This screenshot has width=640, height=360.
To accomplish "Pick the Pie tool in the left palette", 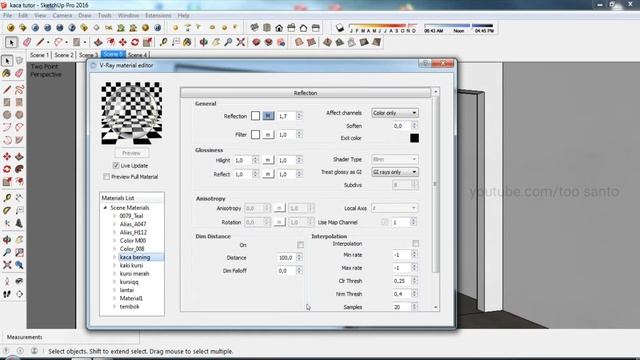I will tap(19, 140).
